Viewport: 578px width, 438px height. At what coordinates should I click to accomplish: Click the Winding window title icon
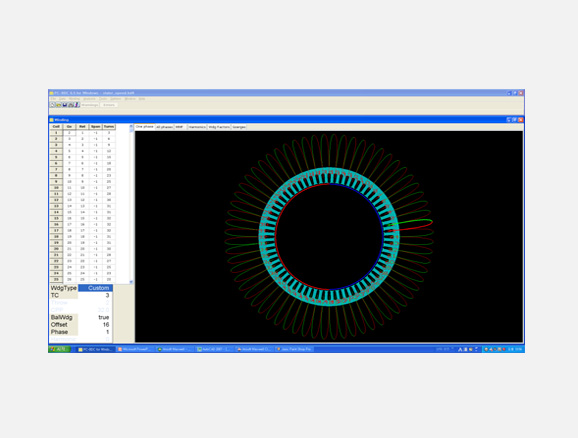pyautogui.click(x=52, y=120)
